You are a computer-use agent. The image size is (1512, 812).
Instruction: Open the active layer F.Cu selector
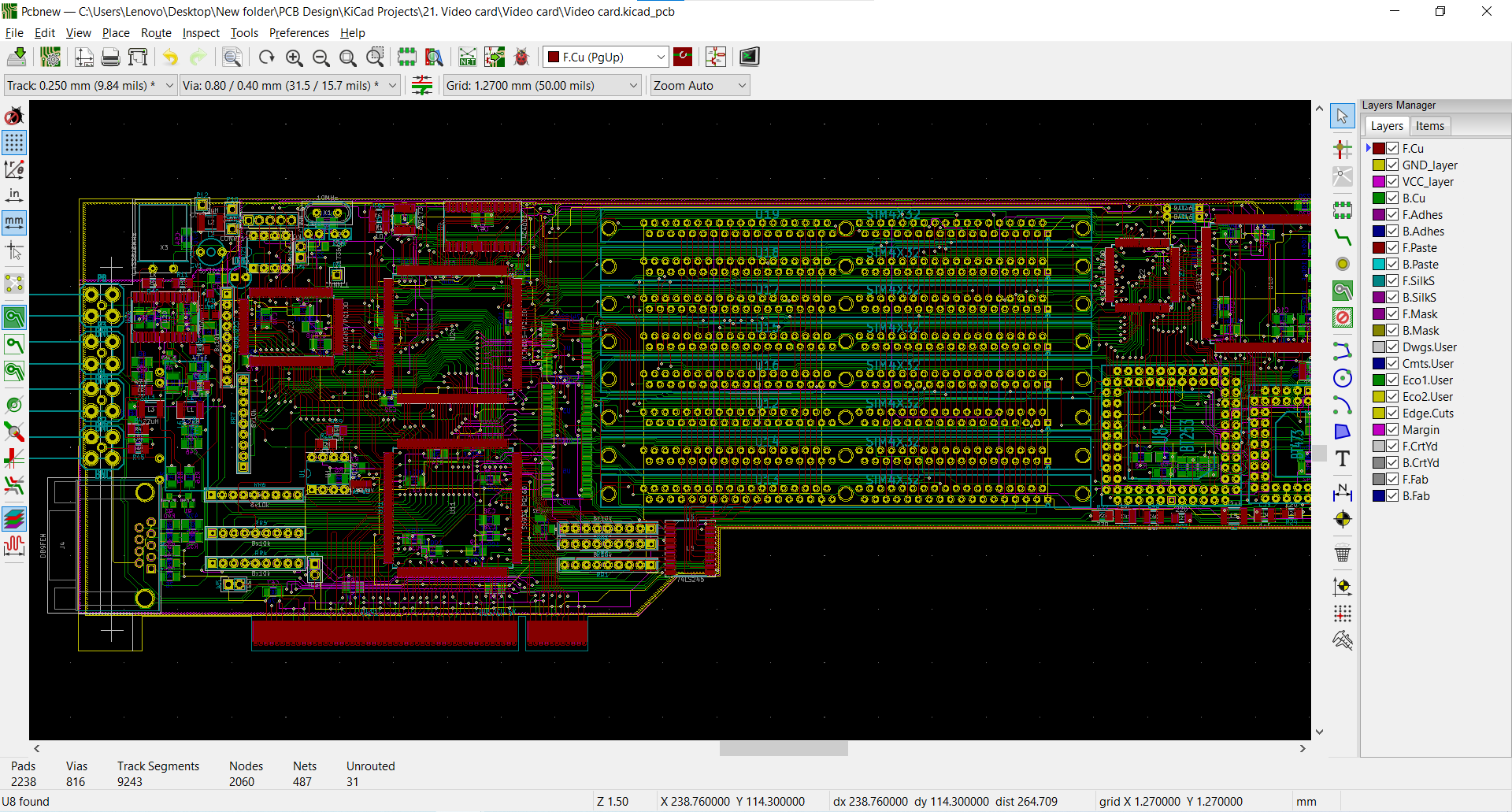[x=606, y=57]
